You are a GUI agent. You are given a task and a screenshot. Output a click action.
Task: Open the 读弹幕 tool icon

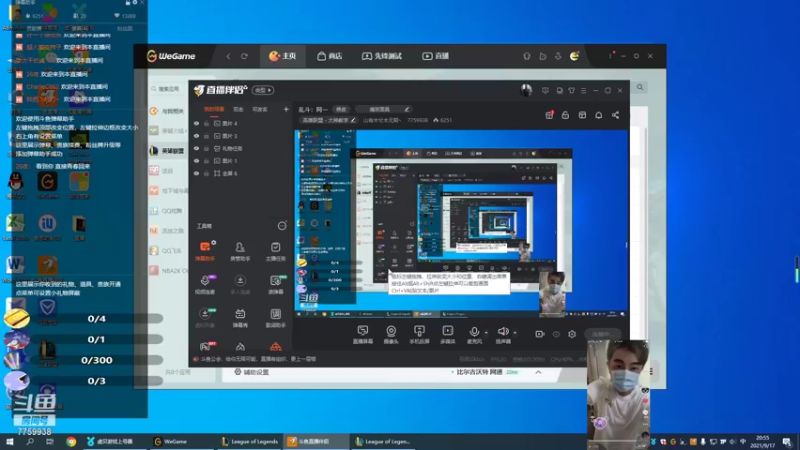click(276, 285)
